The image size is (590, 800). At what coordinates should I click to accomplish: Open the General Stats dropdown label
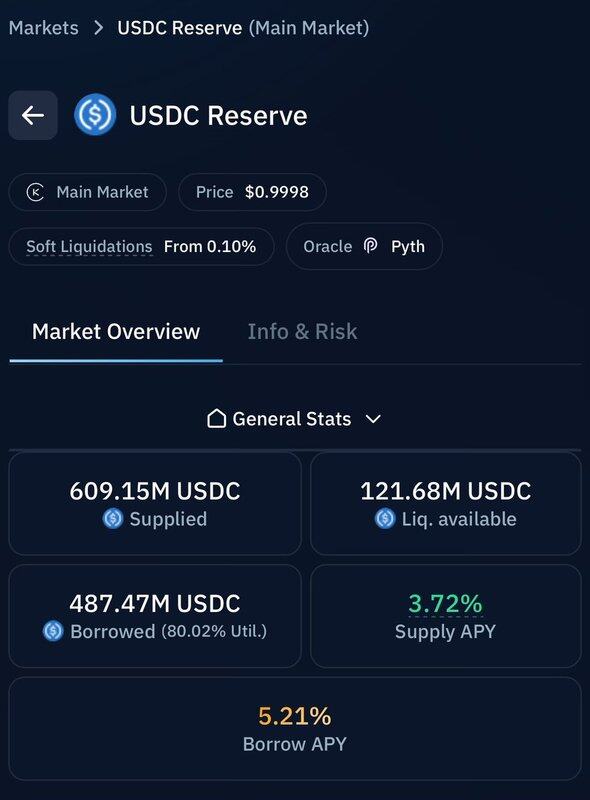click(292, 419)
